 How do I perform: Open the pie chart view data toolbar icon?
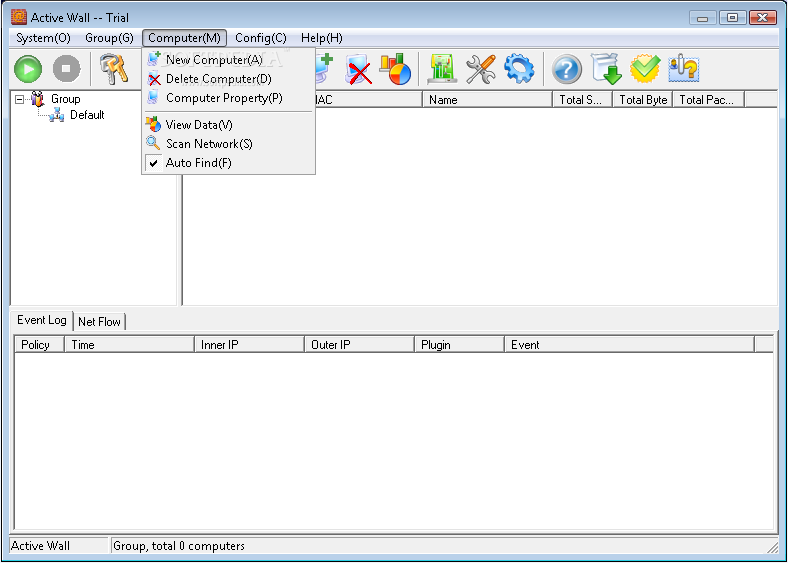[x=396, y=69]
